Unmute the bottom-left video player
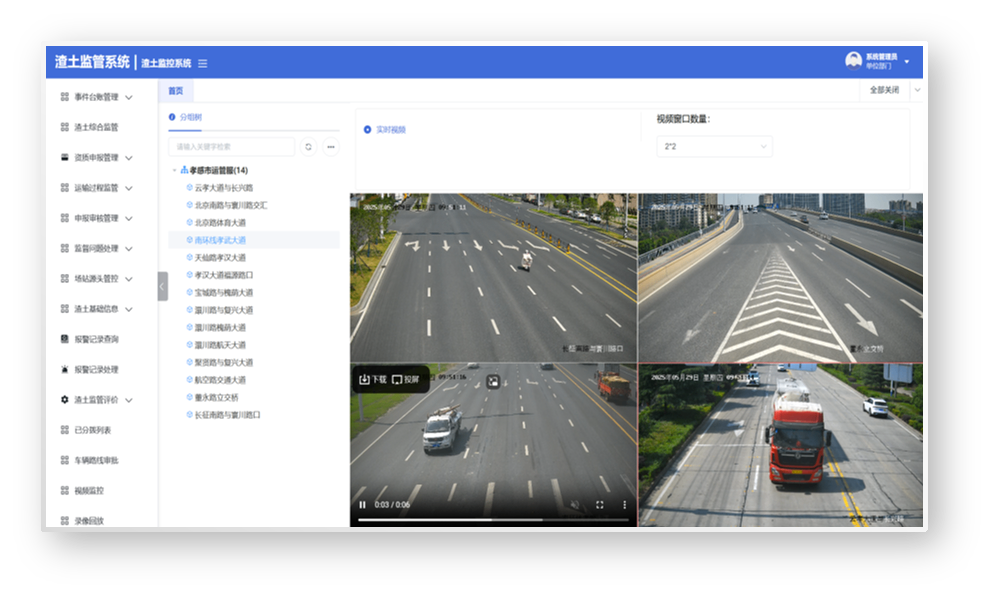Screen dimensions: 993x597 (575, 505)
